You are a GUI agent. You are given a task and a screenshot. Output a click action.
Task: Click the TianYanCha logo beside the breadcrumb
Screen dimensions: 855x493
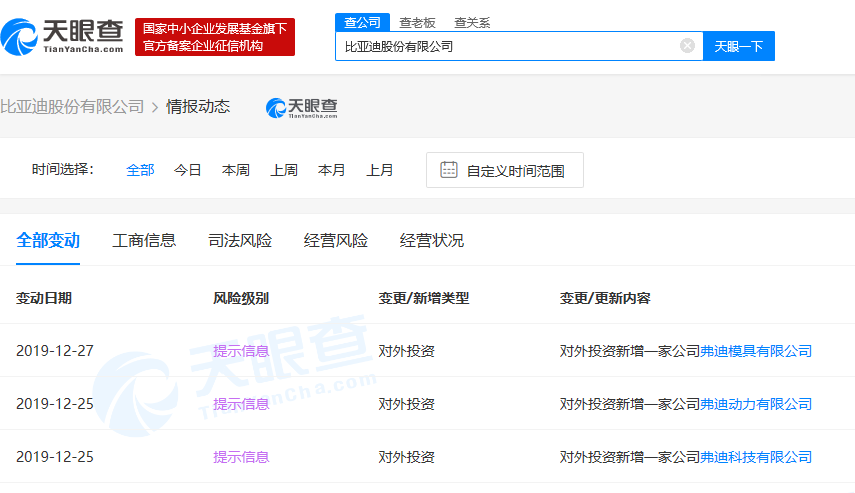point(301,107)
